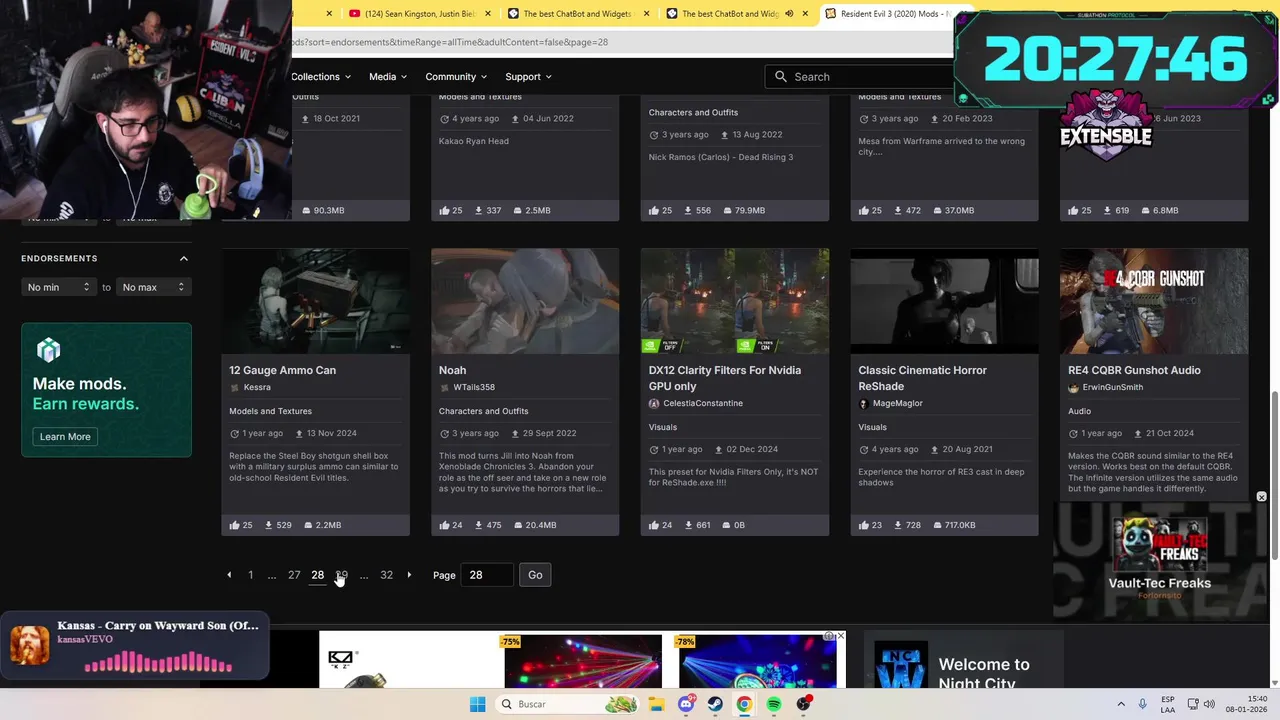Click the clock icon on RE4 CQBR Gunshot Audio card
Screen dimensions: 1280x720
tap(1073, 433)
